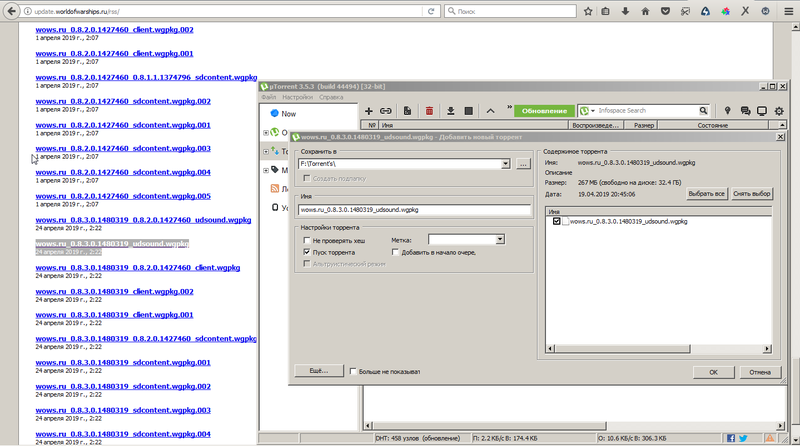Click the browser Поиск search box

click(510, 11)
